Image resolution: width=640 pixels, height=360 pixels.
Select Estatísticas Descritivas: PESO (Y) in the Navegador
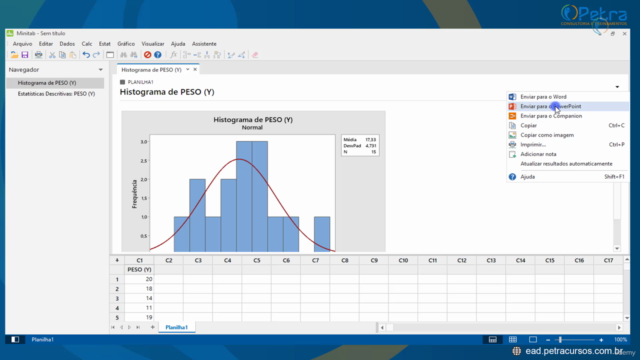pos(55,94)
